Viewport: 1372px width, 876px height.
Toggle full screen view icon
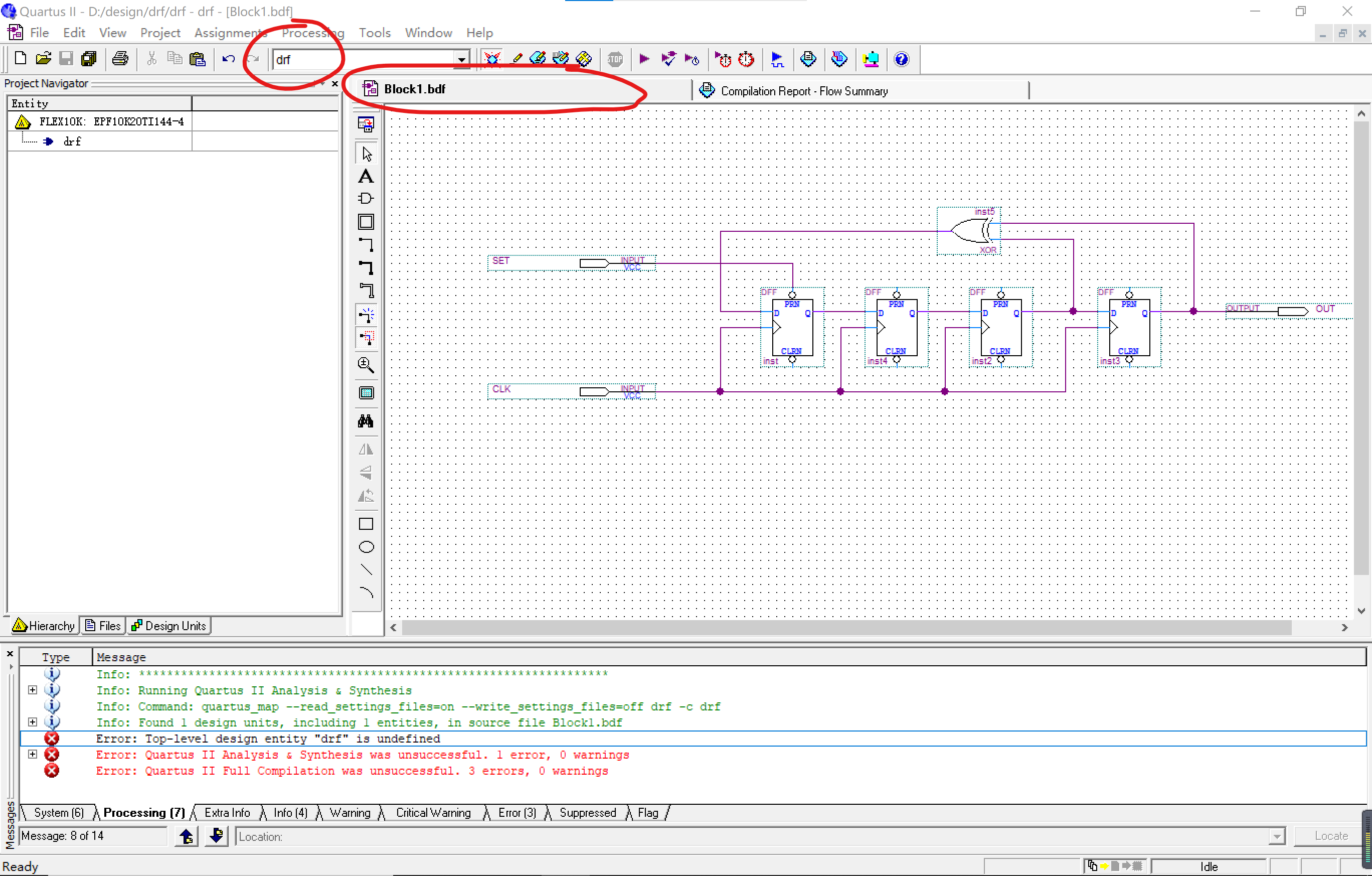click(366, 393)
